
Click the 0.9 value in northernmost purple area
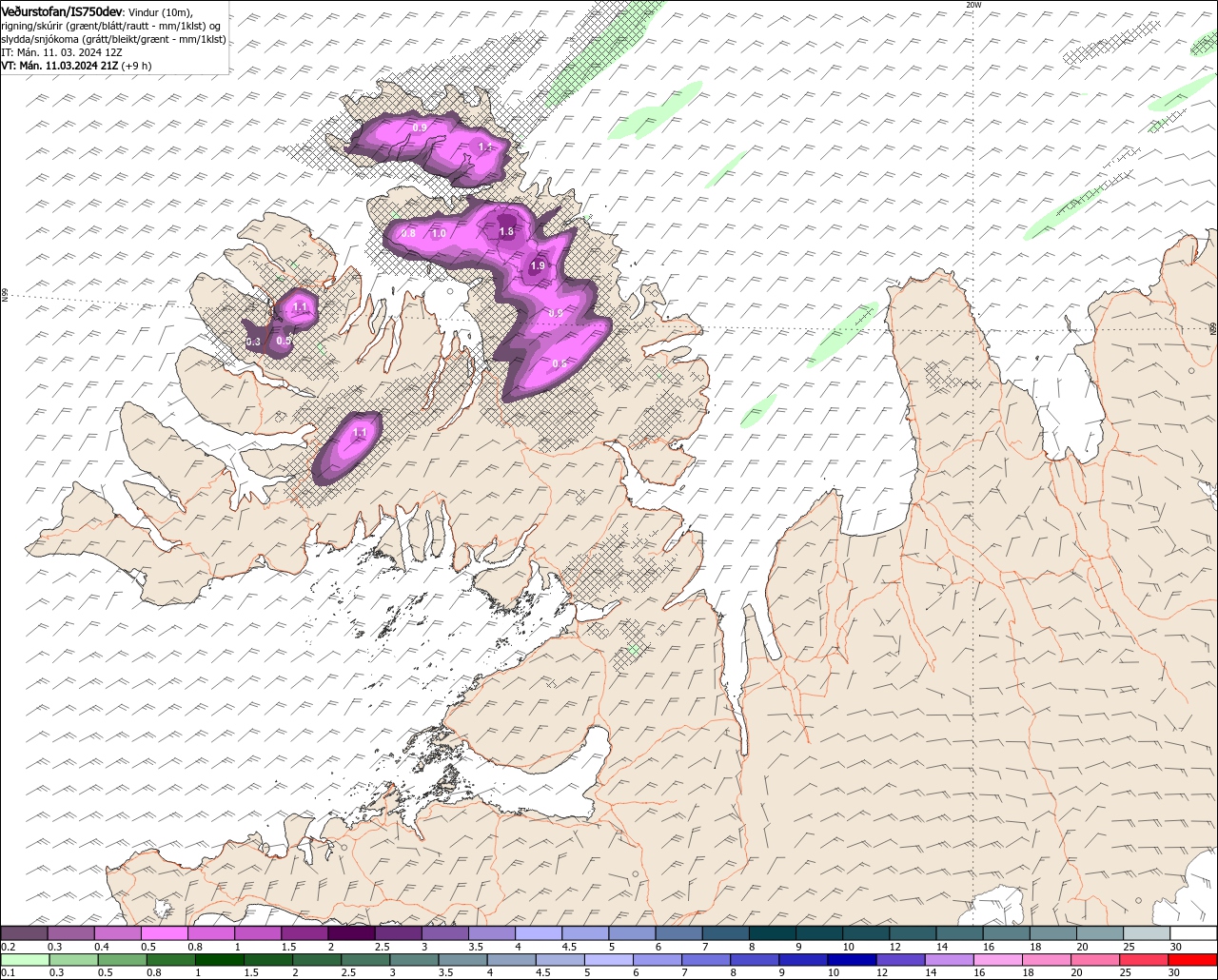point(420,127)
